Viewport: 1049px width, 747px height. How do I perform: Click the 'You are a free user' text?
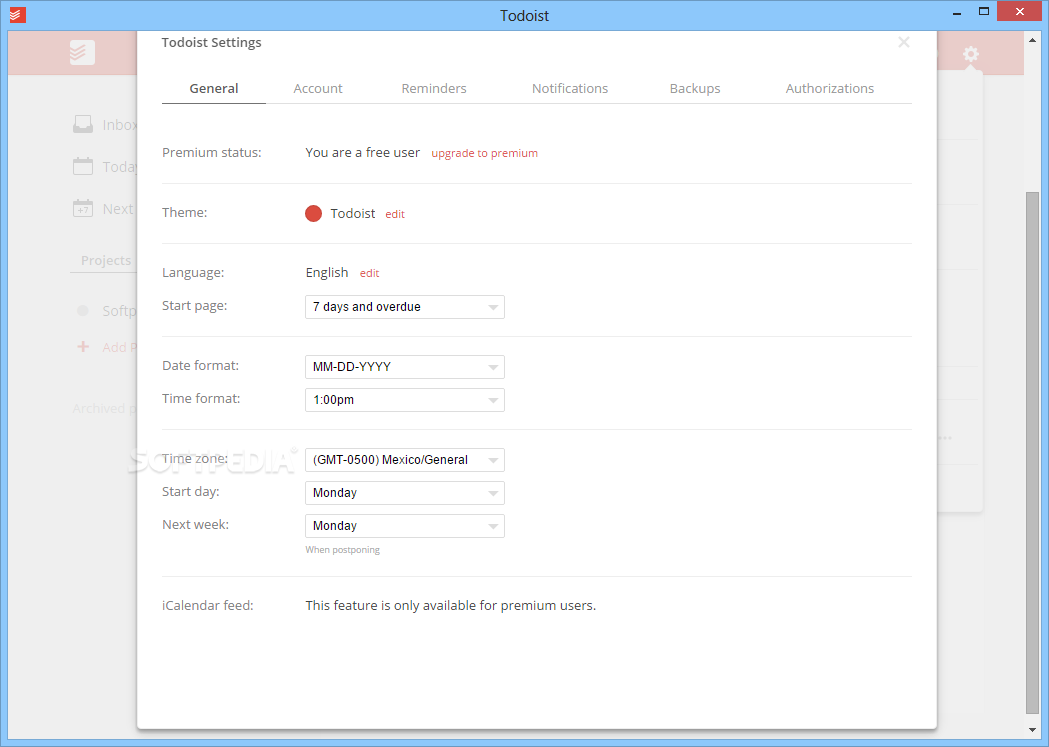click(363, 152)
